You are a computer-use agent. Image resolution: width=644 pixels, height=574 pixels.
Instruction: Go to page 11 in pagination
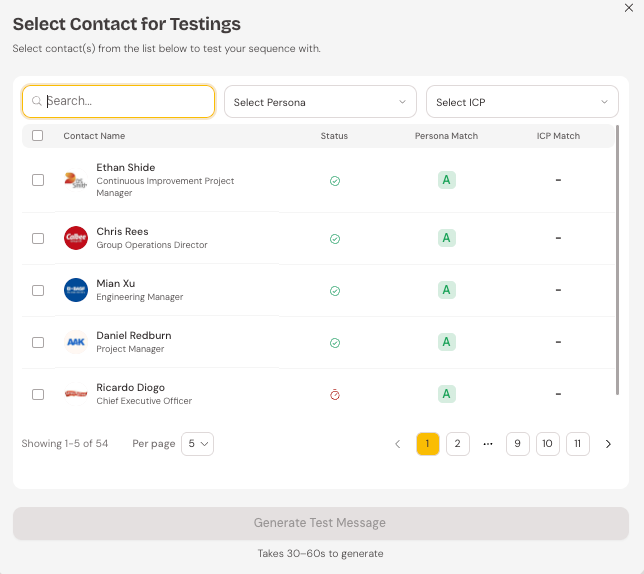click(577, 444)
